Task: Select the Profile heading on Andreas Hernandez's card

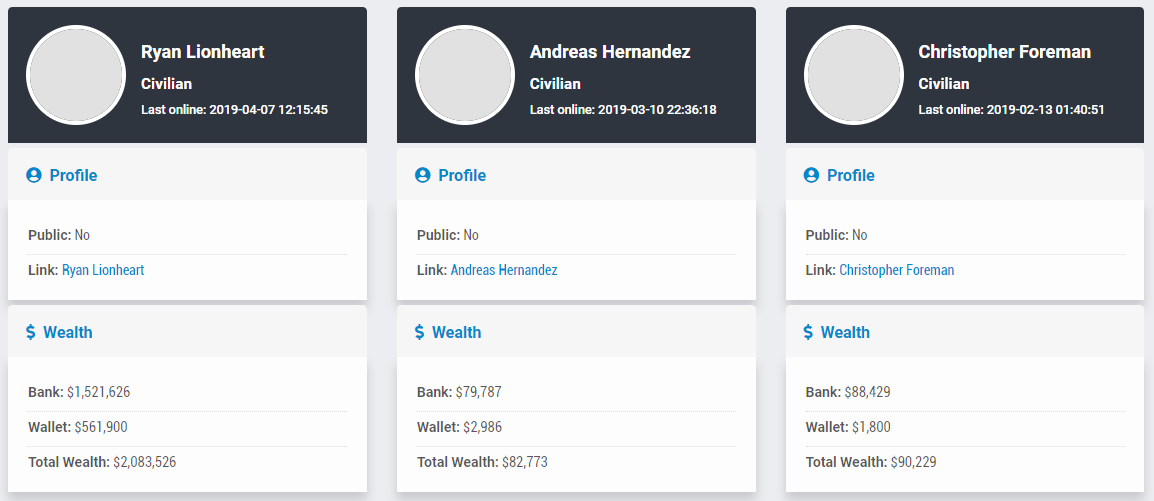Action: 462,175
